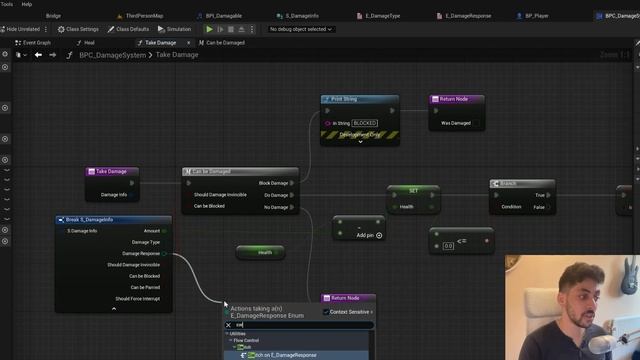Toggle Context Sensitive checkbox

tap(326, 312)
